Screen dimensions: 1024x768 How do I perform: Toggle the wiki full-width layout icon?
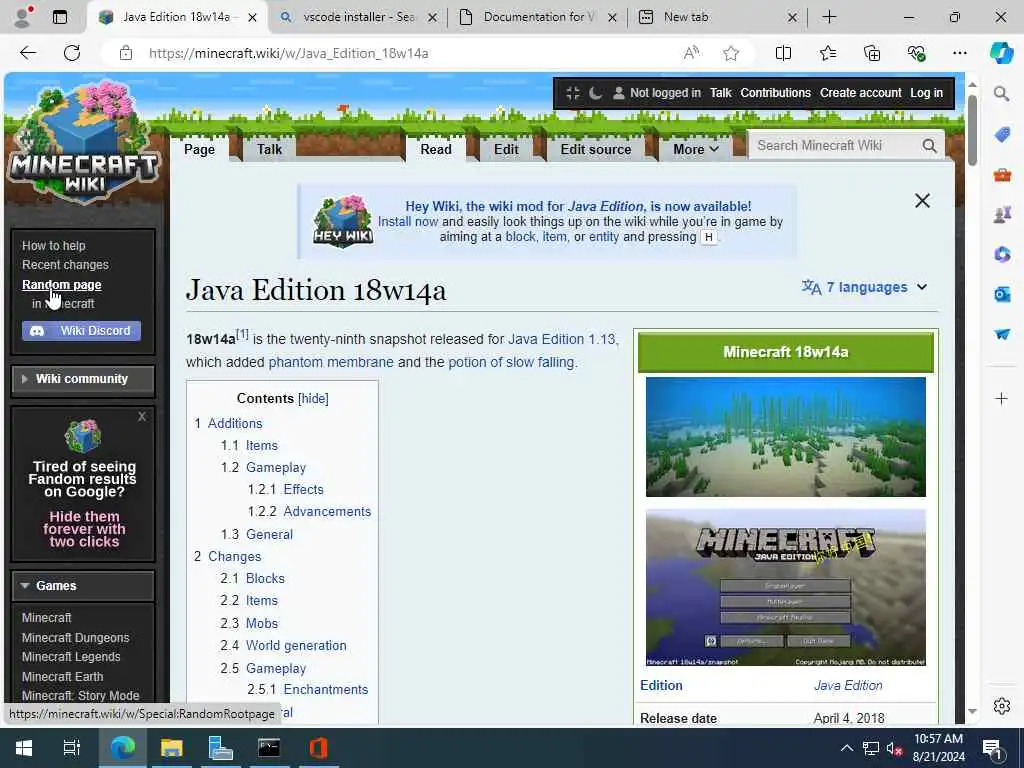(x=573, y=93)
